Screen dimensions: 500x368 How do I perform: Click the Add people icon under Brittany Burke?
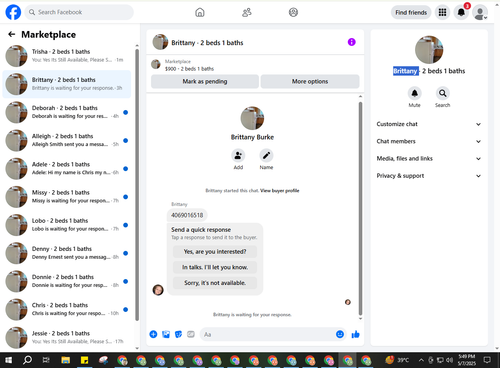coord(238,155)
